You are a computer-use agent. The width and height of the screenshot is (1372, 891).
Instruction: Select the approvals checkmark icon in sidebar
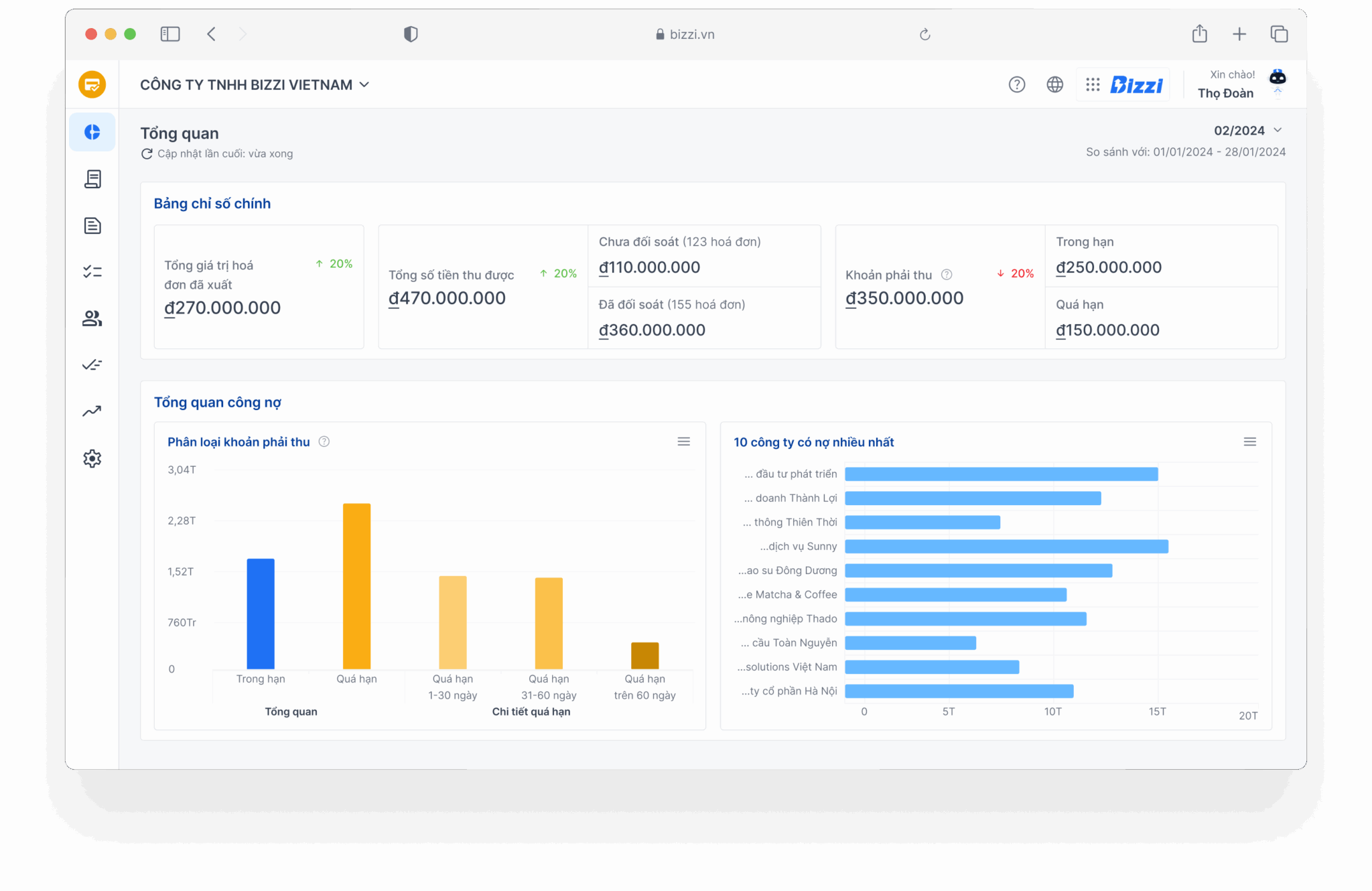point(92,364)
